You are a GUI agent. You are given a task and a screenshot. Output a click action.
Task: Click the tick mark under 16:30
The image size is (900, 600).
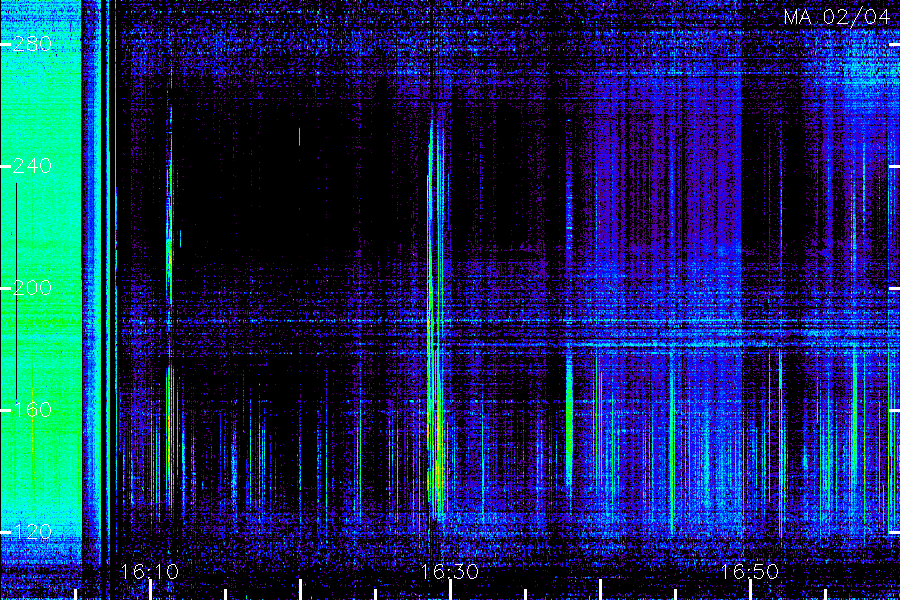click(451, 590)
